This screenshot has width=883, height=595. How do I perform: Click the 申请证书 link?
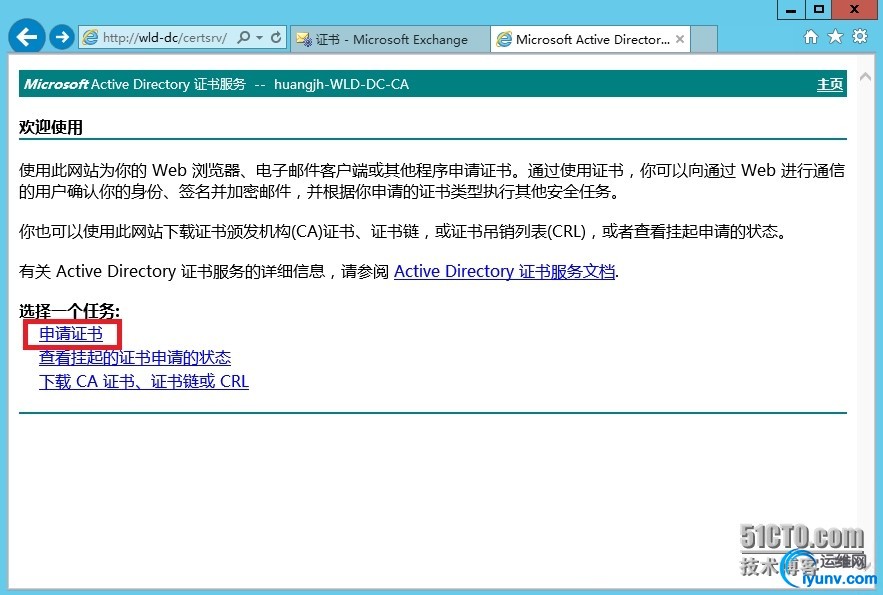71,334
